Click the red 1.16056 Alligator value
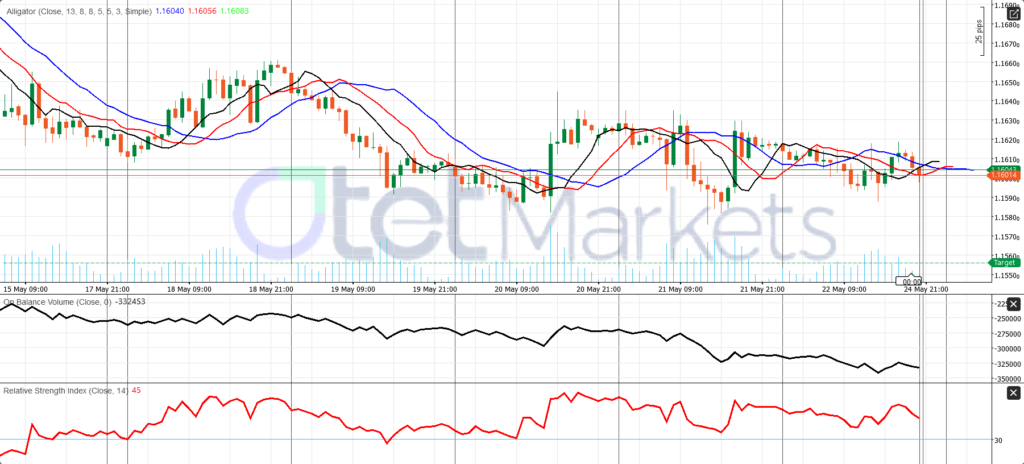Screen dimensions: 1024x464 coord(202,12)
